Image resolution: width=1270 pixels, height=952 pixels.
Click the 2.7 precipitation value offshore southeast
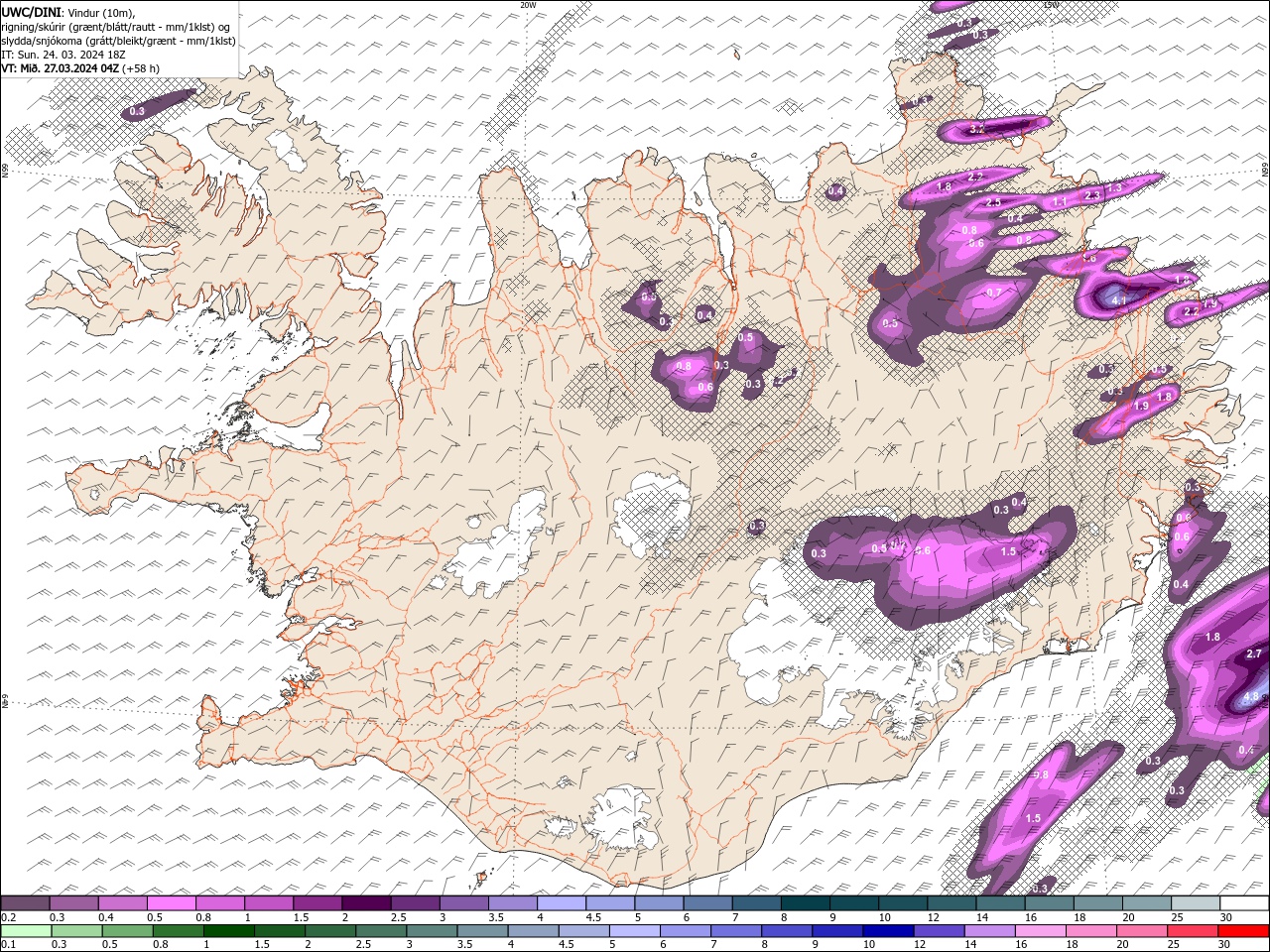coord(1254,654)
